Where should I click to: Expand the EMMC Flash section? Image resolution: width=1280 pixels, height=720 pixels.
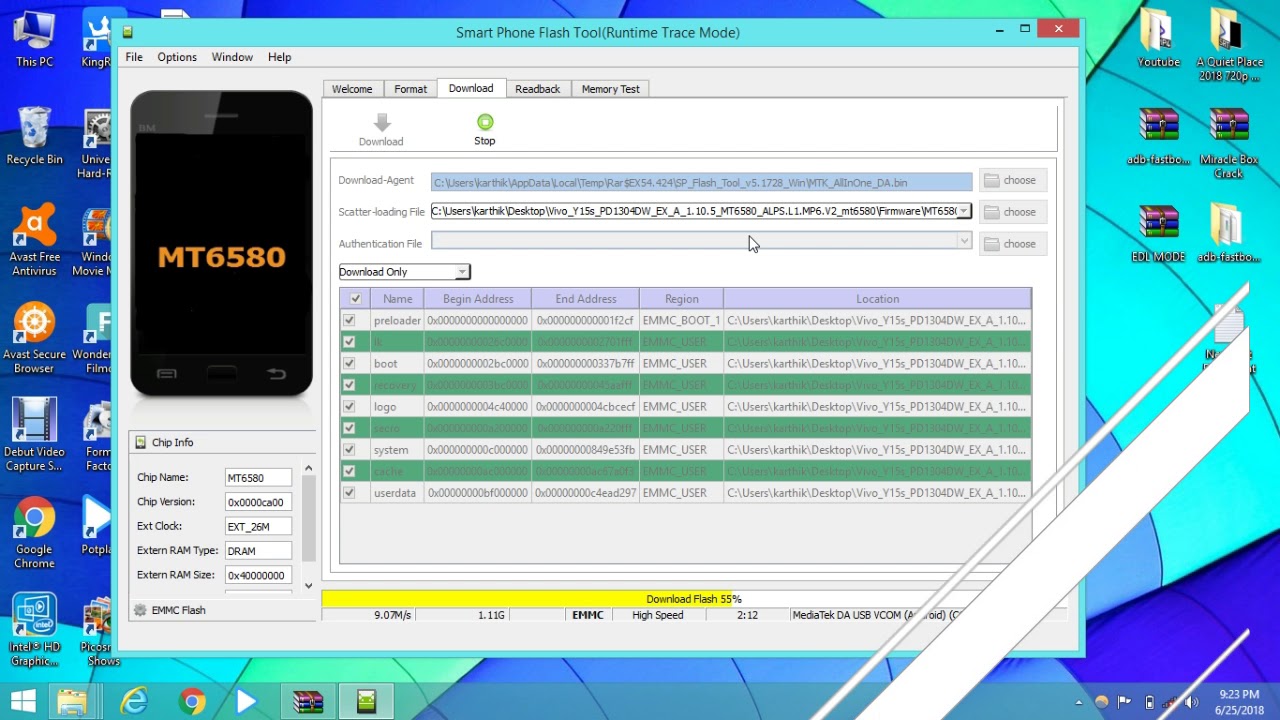click(x=222, y=610)
